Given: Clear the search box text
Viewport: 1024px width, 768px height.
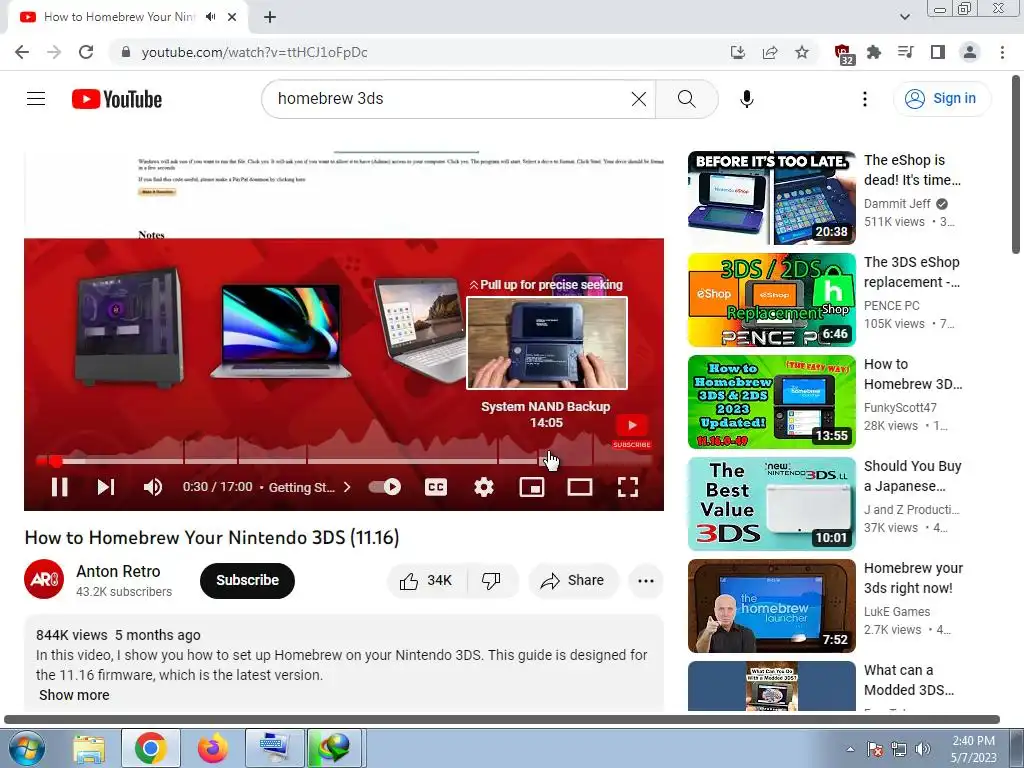Looking at the screenshot, I should 639,99.
